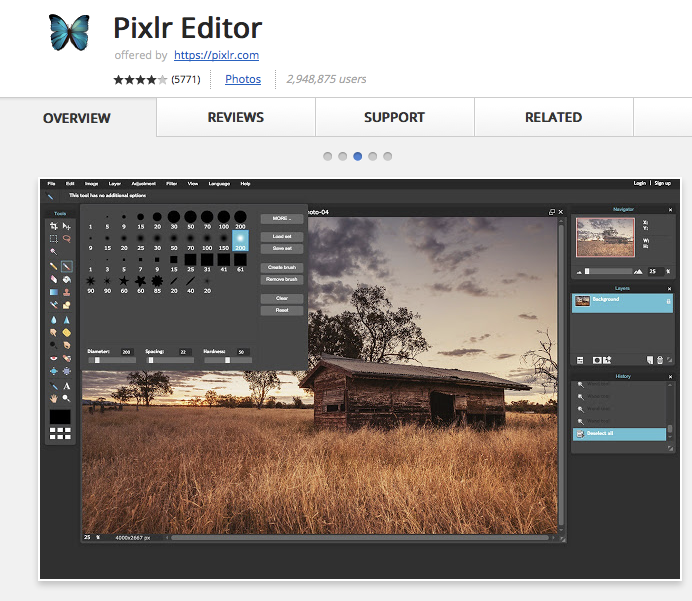This screenshot has width=692, height=601.
Task: Select the Bloat tool
Action: click(54, 371)
